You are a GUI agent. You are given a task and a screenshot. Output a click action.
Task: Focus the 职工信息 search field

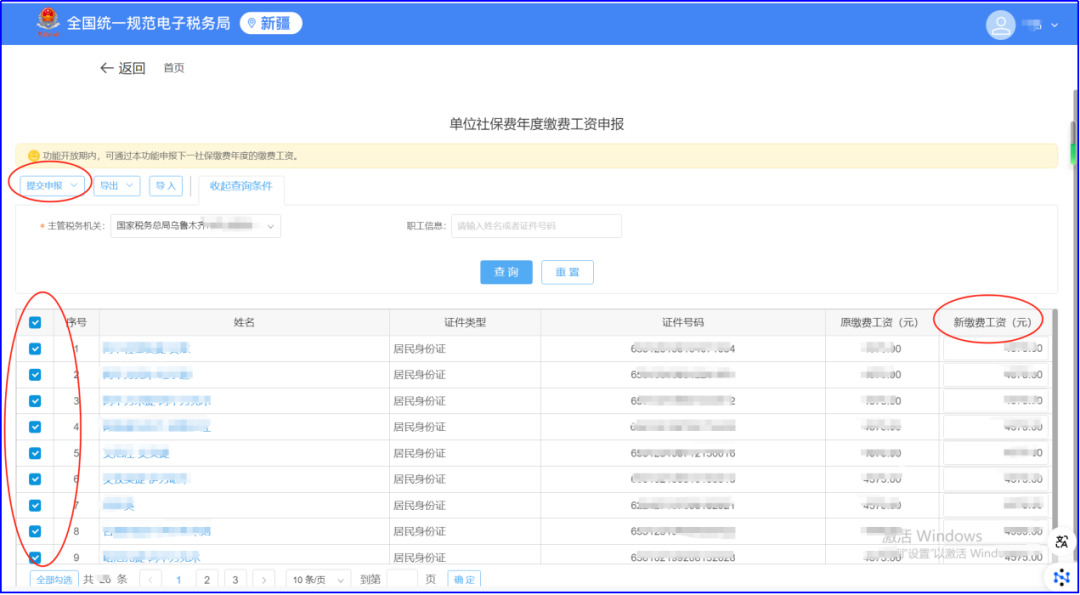[537, 226]
